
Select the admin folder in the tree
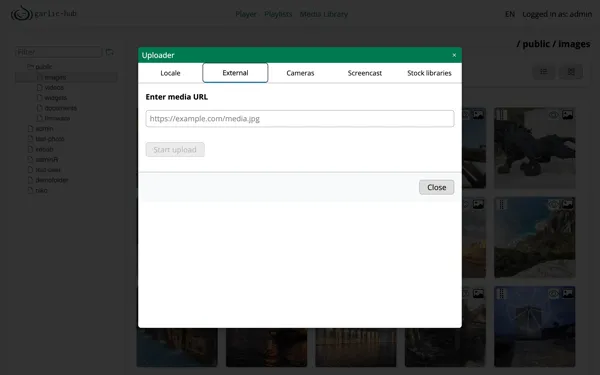tap(44, 129)
